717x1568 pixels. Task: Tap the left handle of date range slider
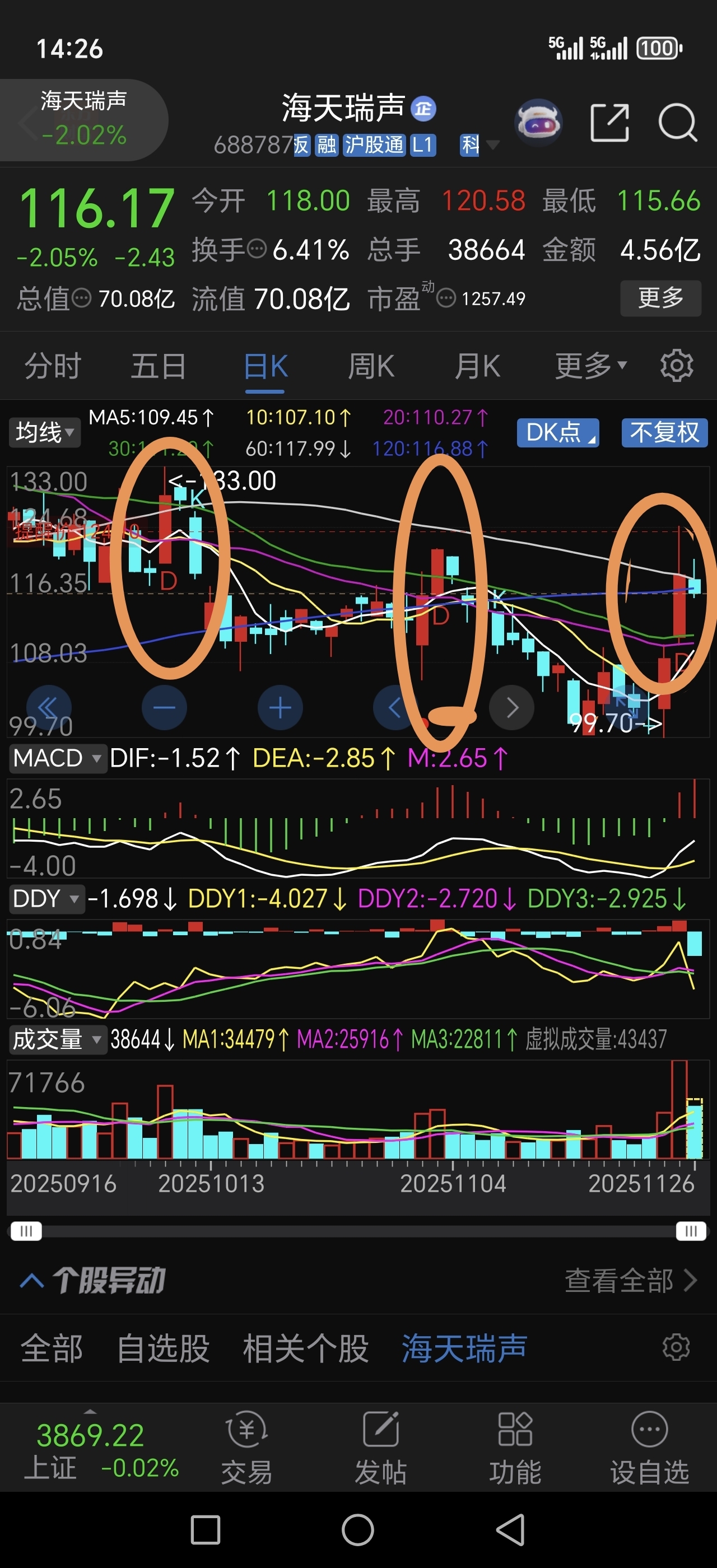(26, 1231)
